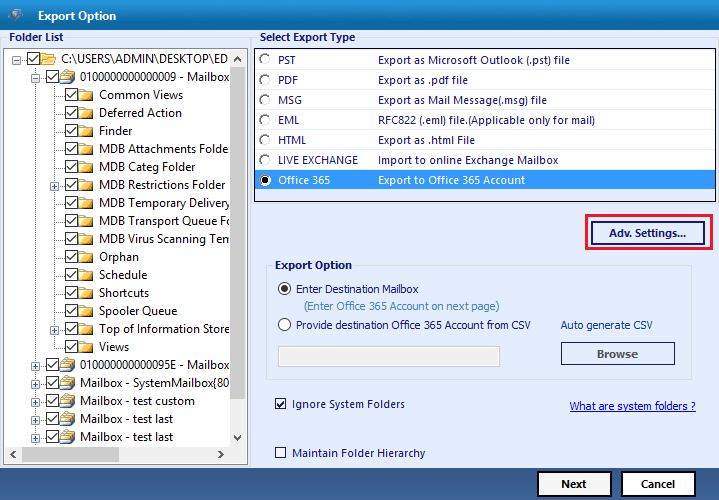The image size is (719, 500).
Task: Choose the EML export type radio
Action: (265, 120)
